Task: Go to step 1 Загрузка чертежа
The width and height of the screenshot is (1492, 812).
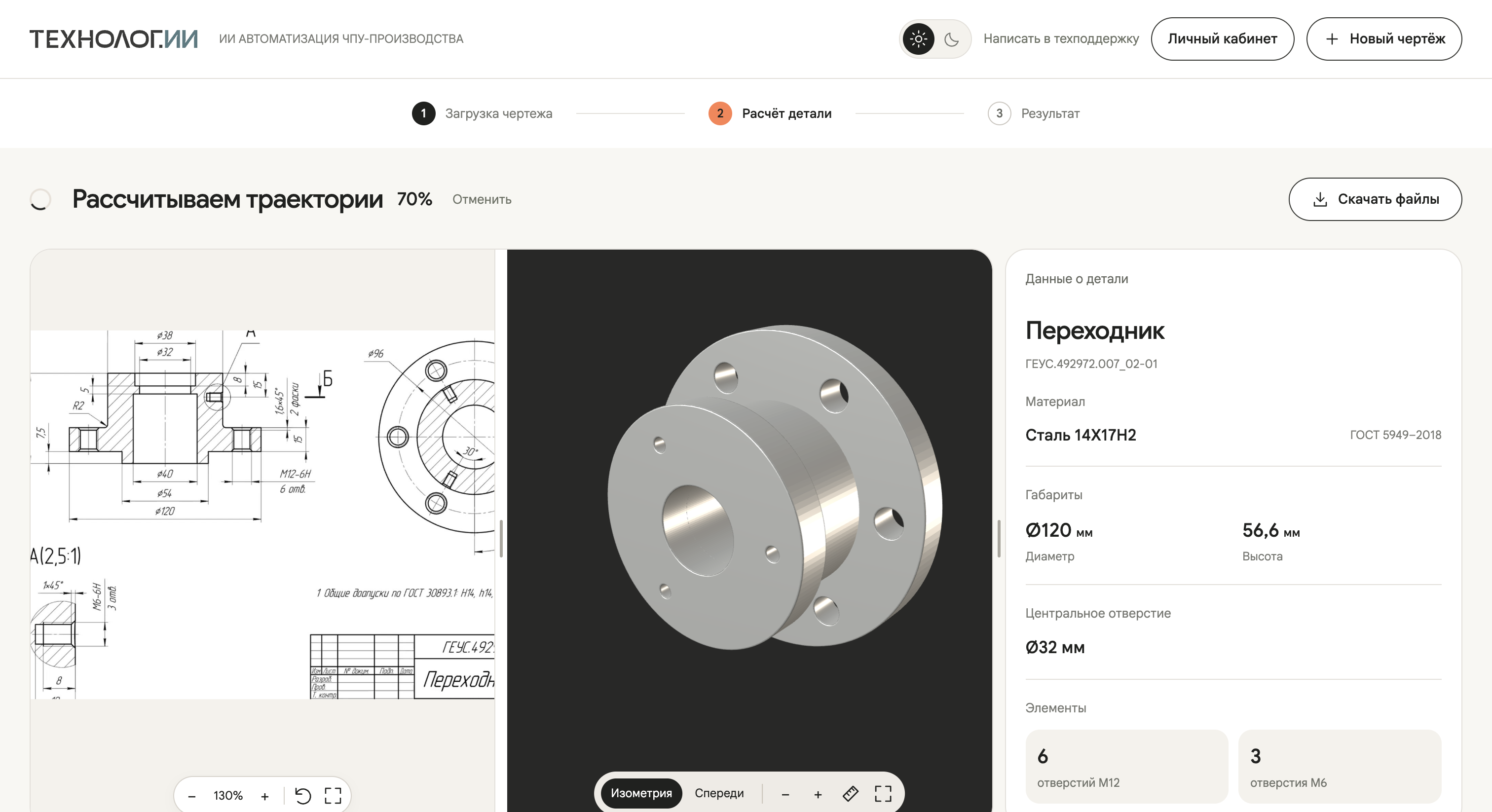Action: pyautogui.click(x=482, y=113)
